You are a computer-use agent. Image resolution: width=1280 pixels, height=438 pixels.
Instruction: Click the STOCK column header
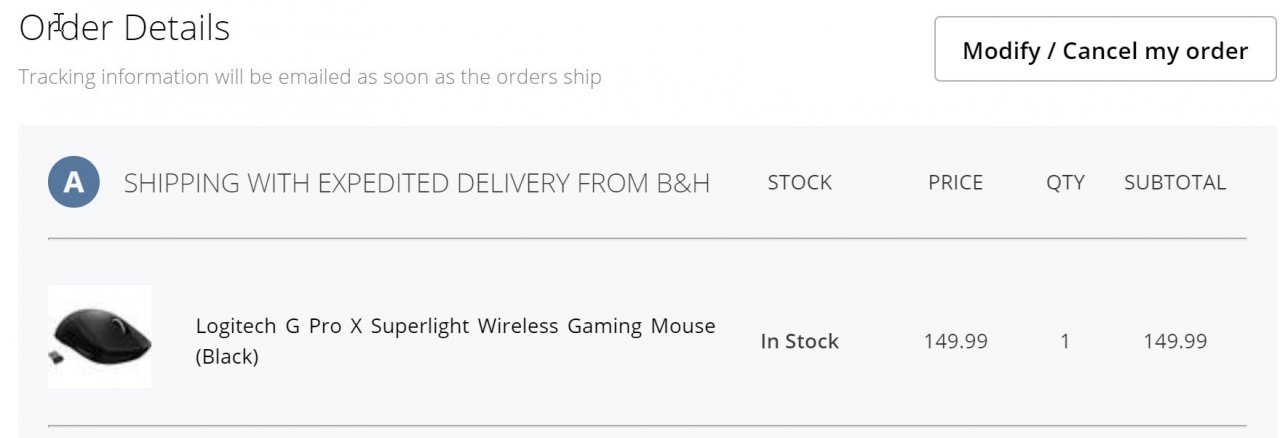coord(799,183)
